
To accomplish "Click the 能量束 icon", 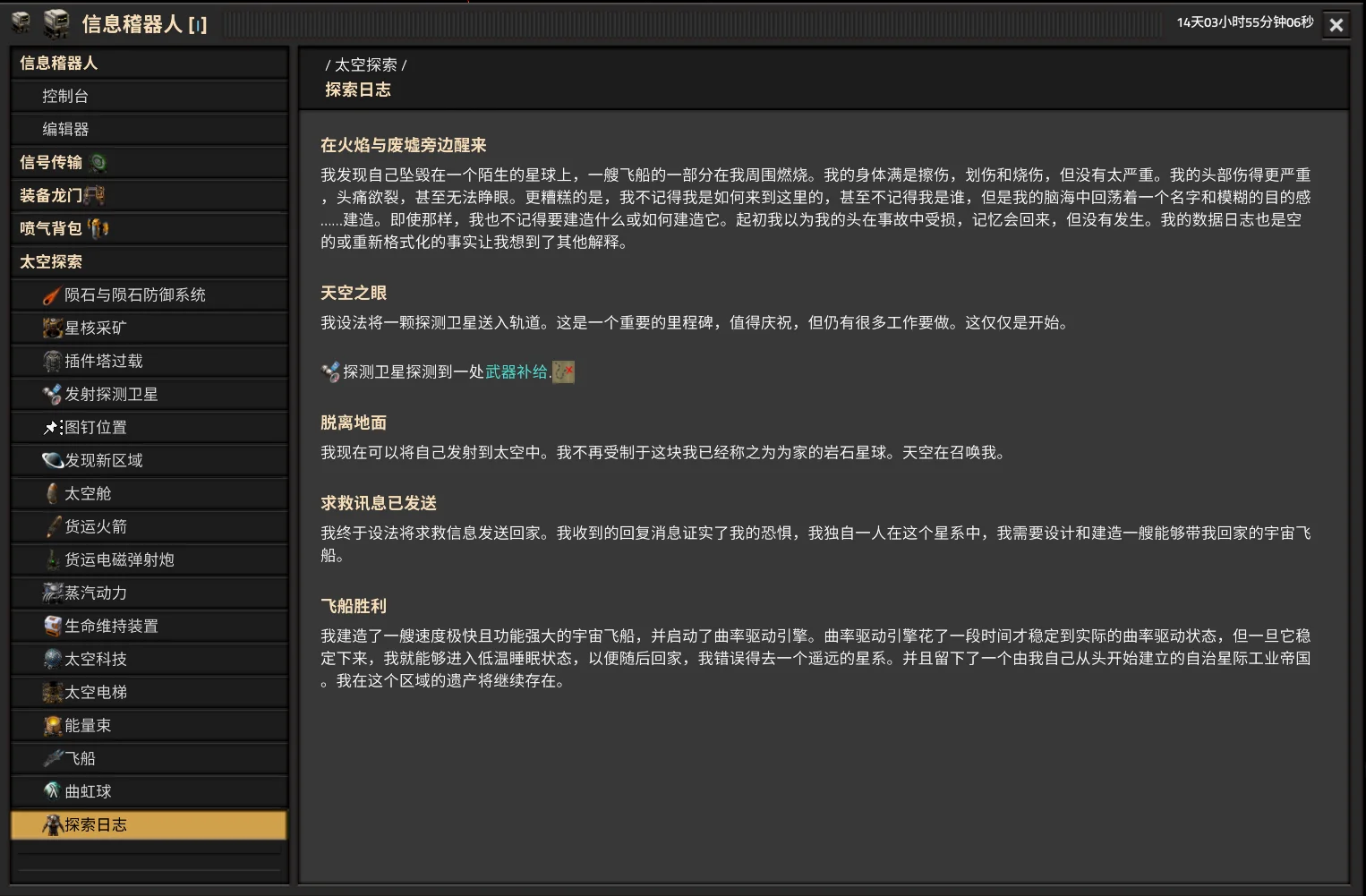I will pos(53,726).
